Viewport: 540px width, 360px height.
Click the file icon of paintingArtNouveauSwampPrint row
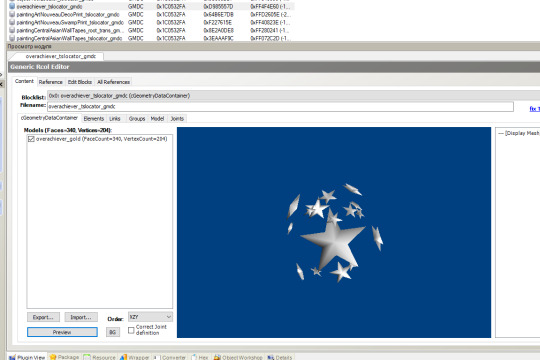(12, 22)
